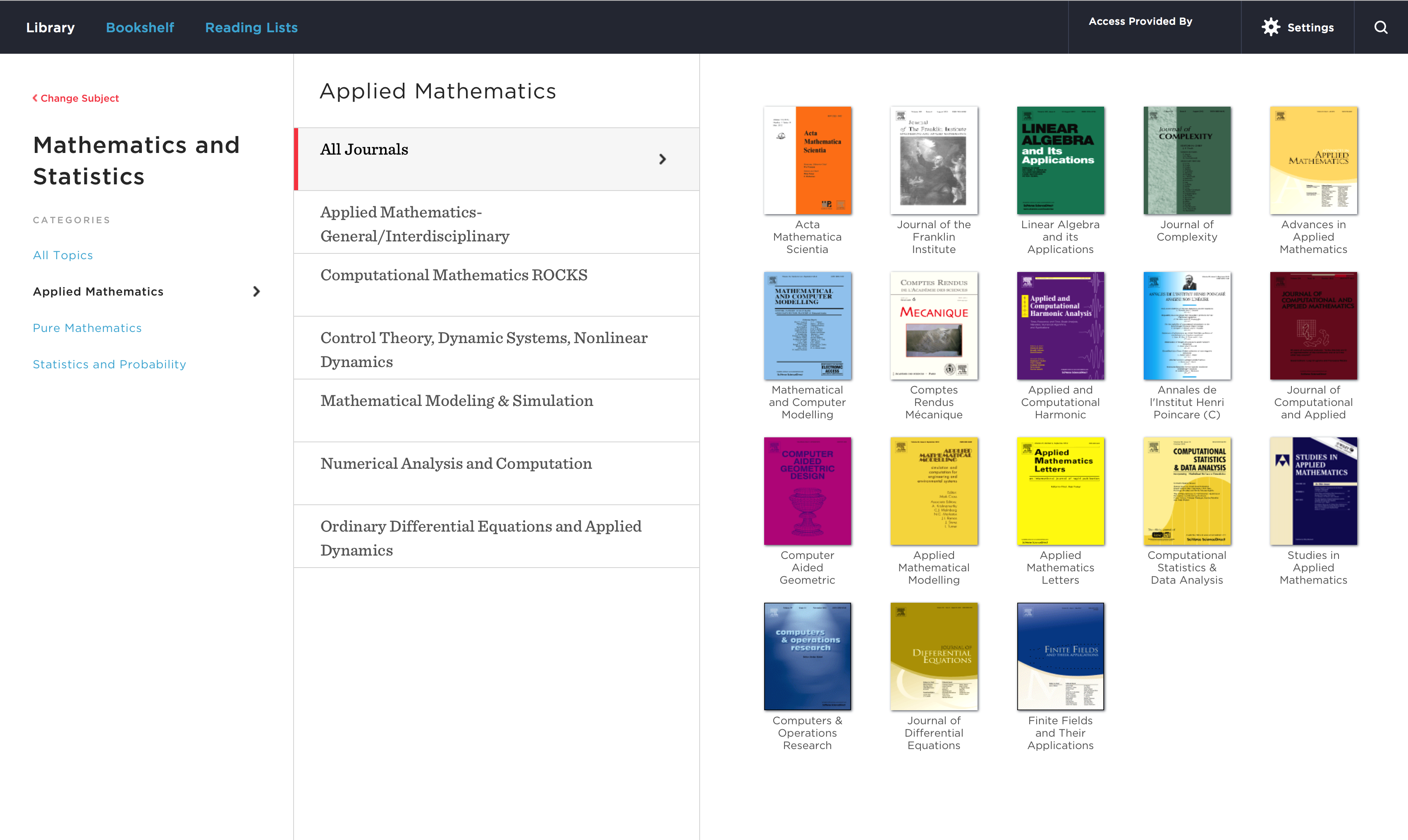
Task: Open the Reading Lists tab
Action: [x=251, y=27]
